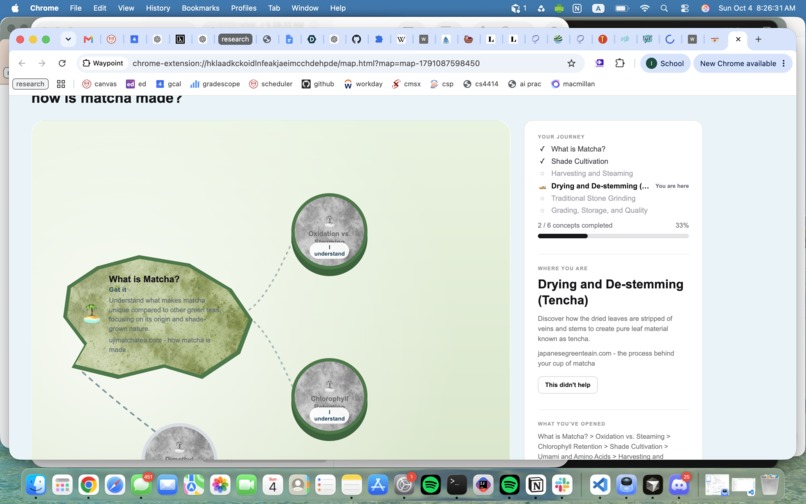
Task: Open the macmillan bookmark
Action: point(573,84)
